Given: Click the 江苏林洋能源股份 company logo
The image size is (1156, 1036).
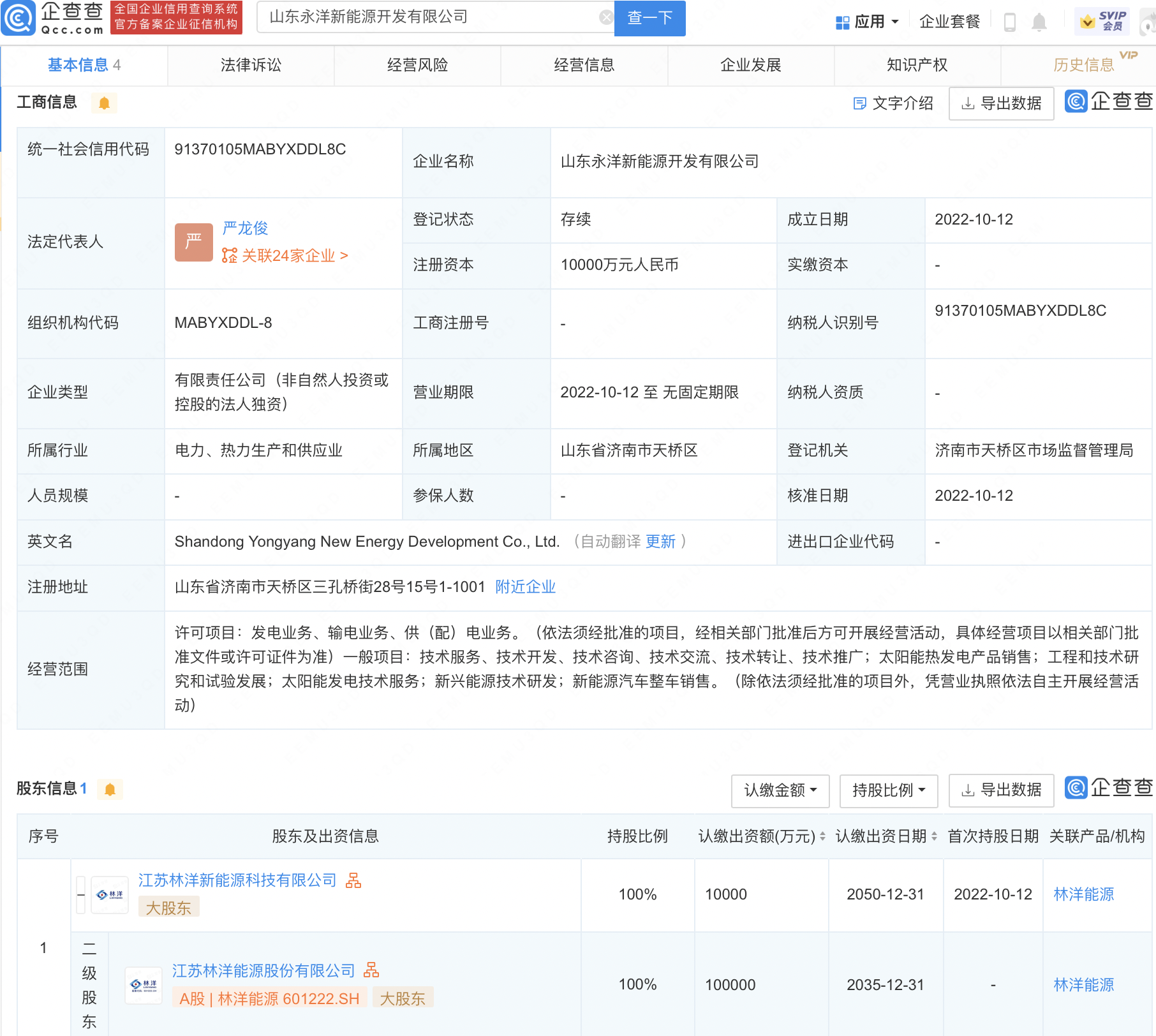Looking at the screenshot, I should point(144,986).
